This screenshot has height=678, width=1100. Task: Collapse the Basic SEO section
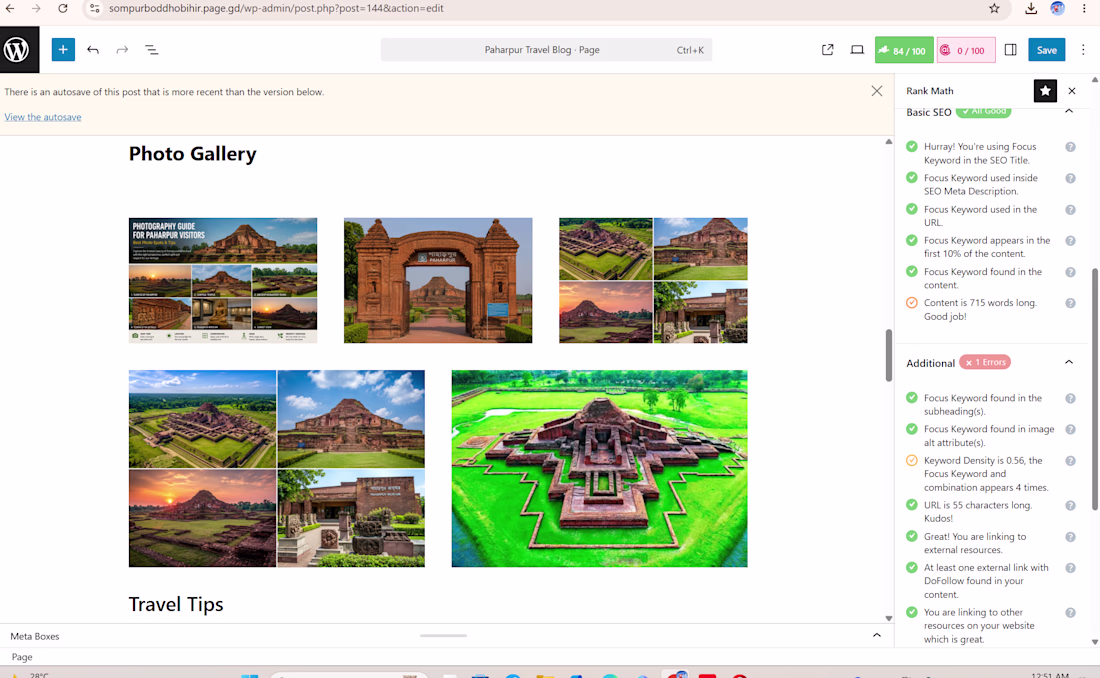point(1069,112)
